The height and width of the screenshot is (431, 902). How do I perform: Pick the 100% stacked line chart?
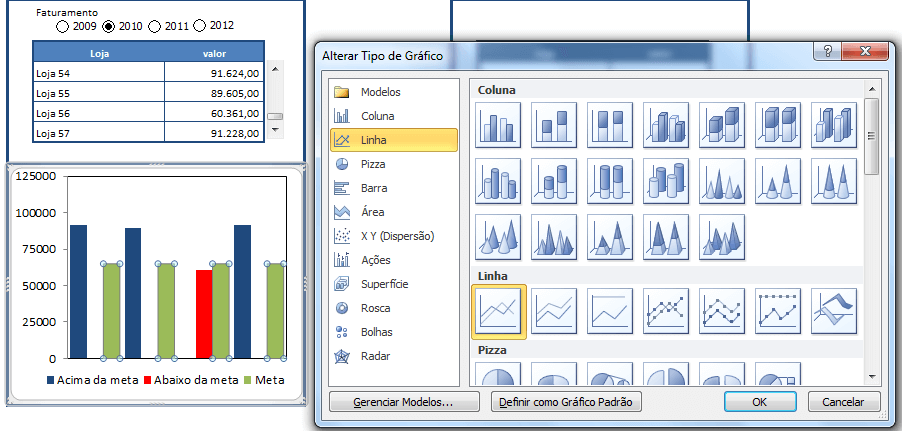click(x=610, y=311)
